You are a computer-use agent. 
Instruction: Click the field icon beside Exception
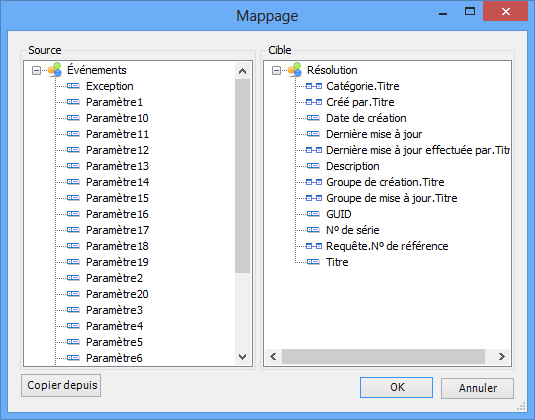tap(73, 86)
